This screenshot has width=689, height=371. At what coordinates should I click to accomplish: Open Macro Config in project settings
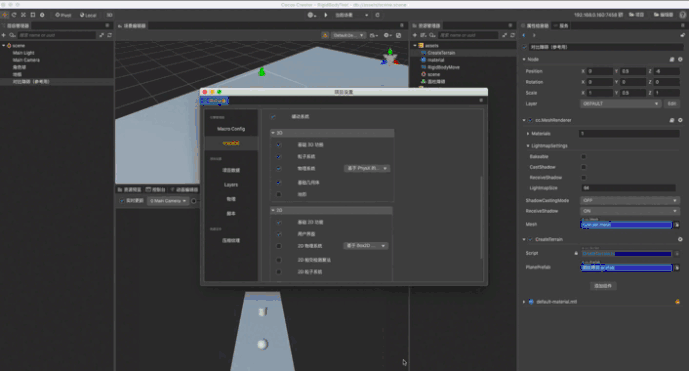click(231, 129)
